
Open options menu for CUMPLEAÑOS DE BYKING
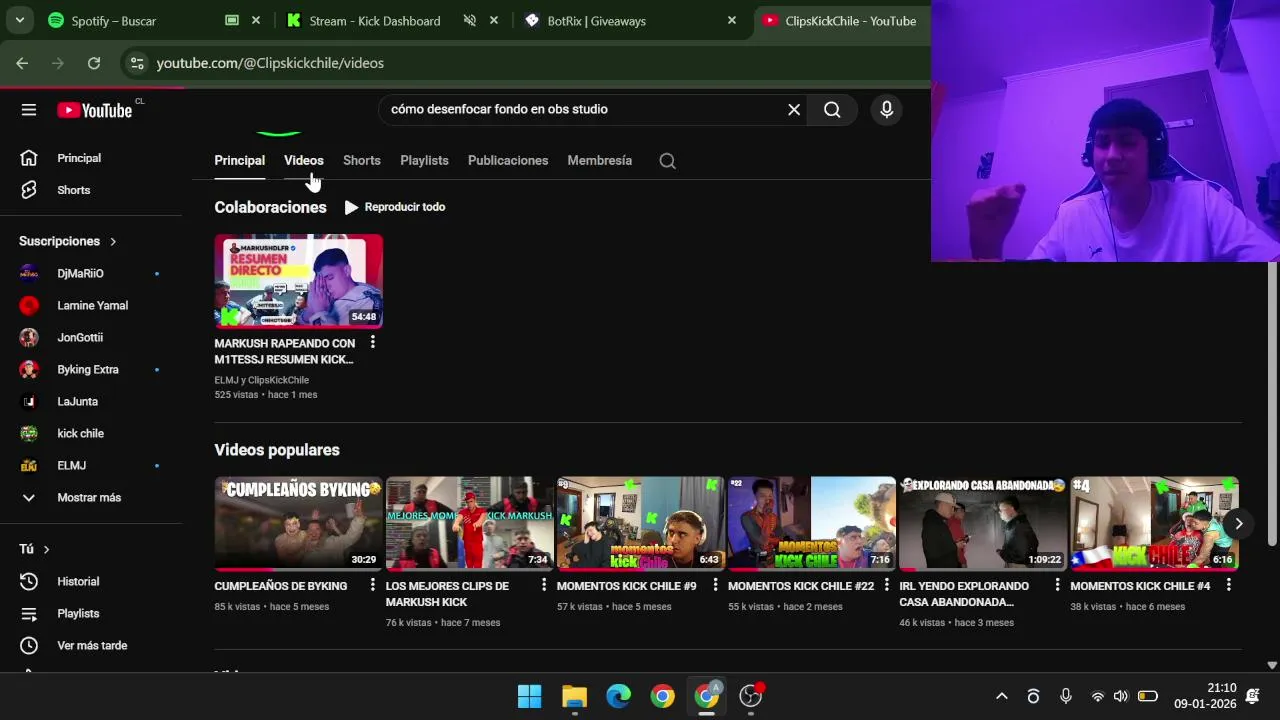pos(372,585)
